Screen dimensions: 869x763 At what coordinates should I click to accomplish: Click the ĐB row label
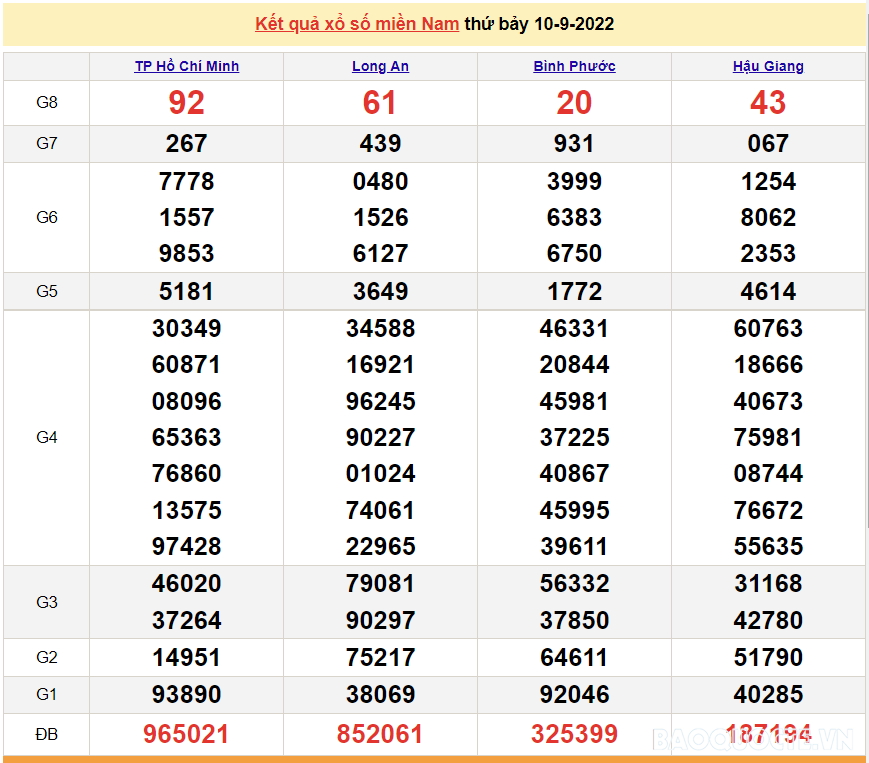47,735
